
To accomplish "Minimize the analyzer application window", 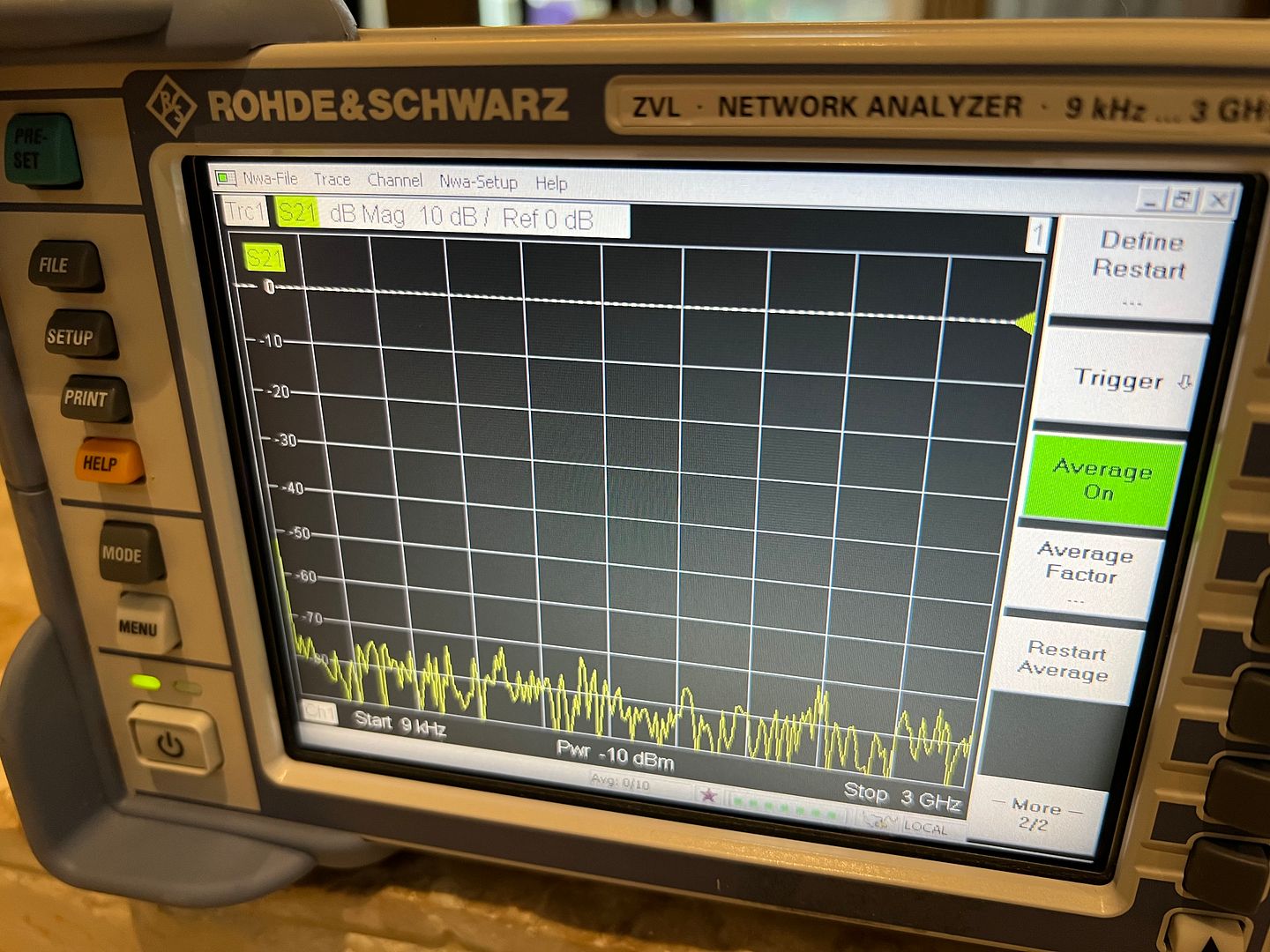I will pyautogui.click(x=1148, y=199).
